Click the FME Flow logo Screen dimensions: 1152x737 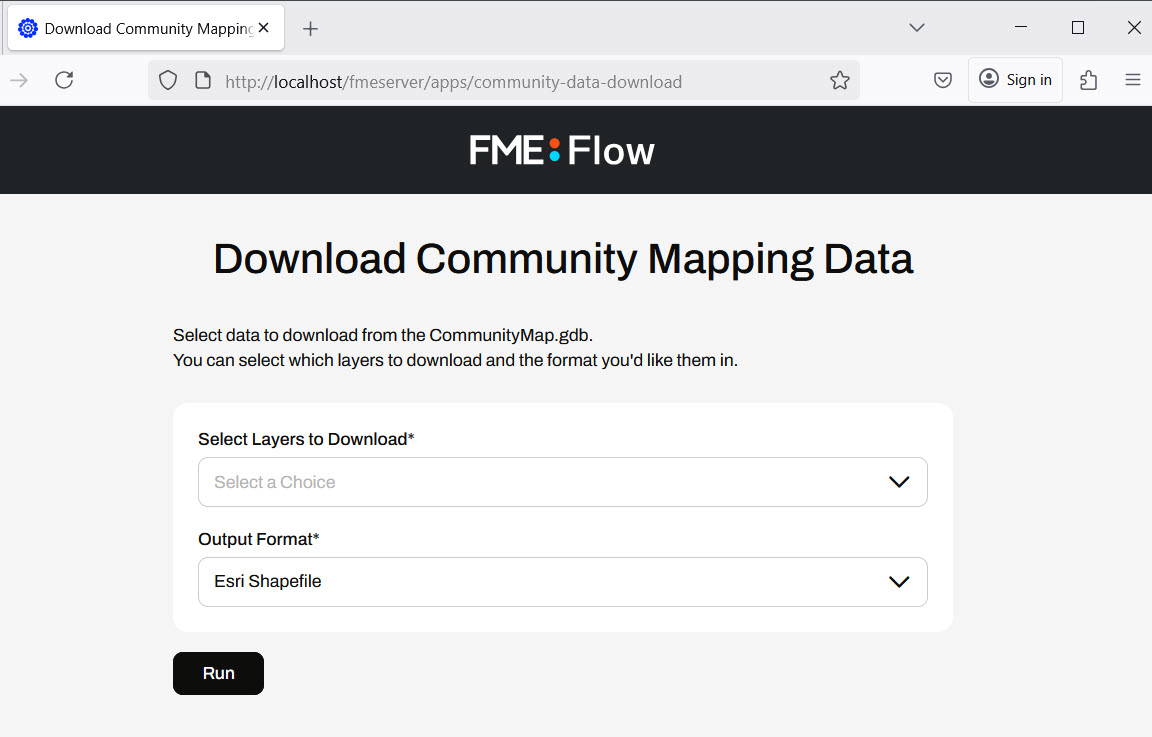[562, 151]
